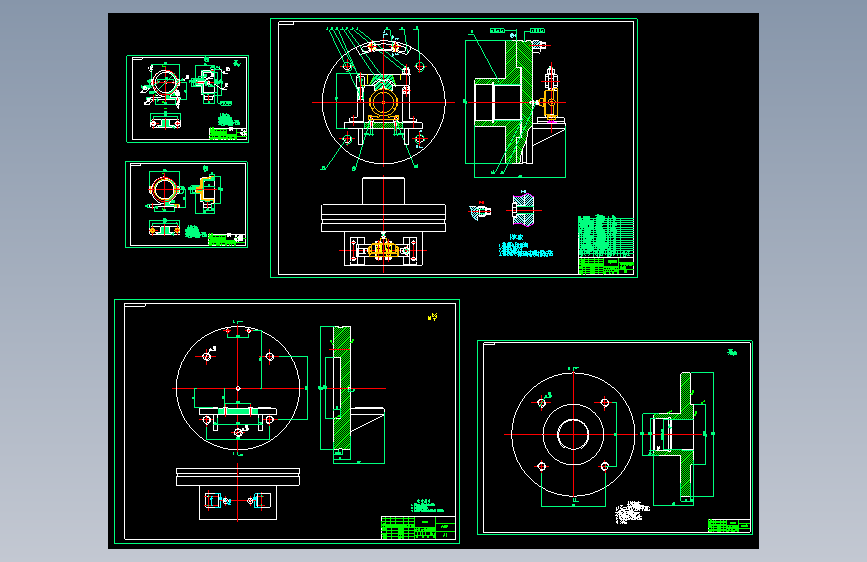Select the white notes text on flange sheet
867x562 pixels.
click(631, 512)
